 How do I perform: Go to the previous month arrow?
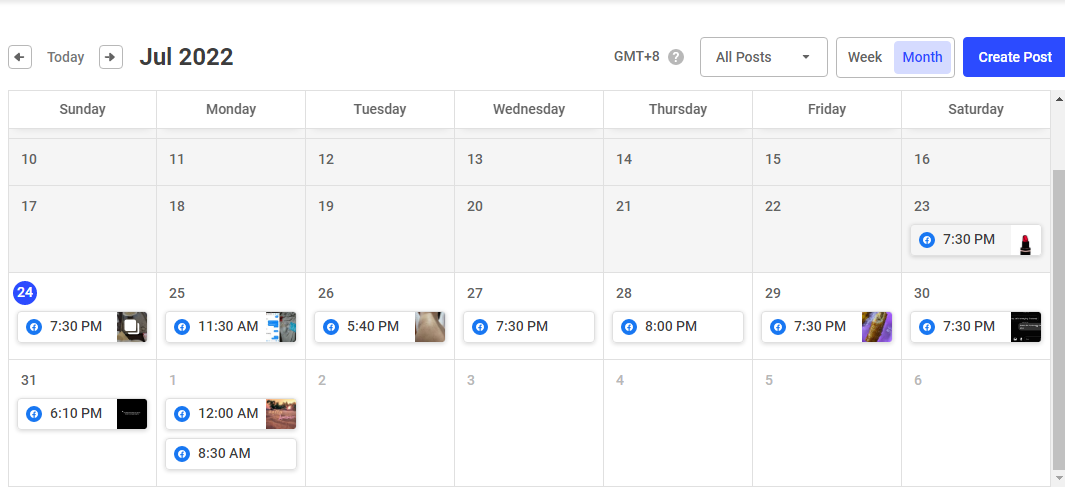click(x=20, y=57)
